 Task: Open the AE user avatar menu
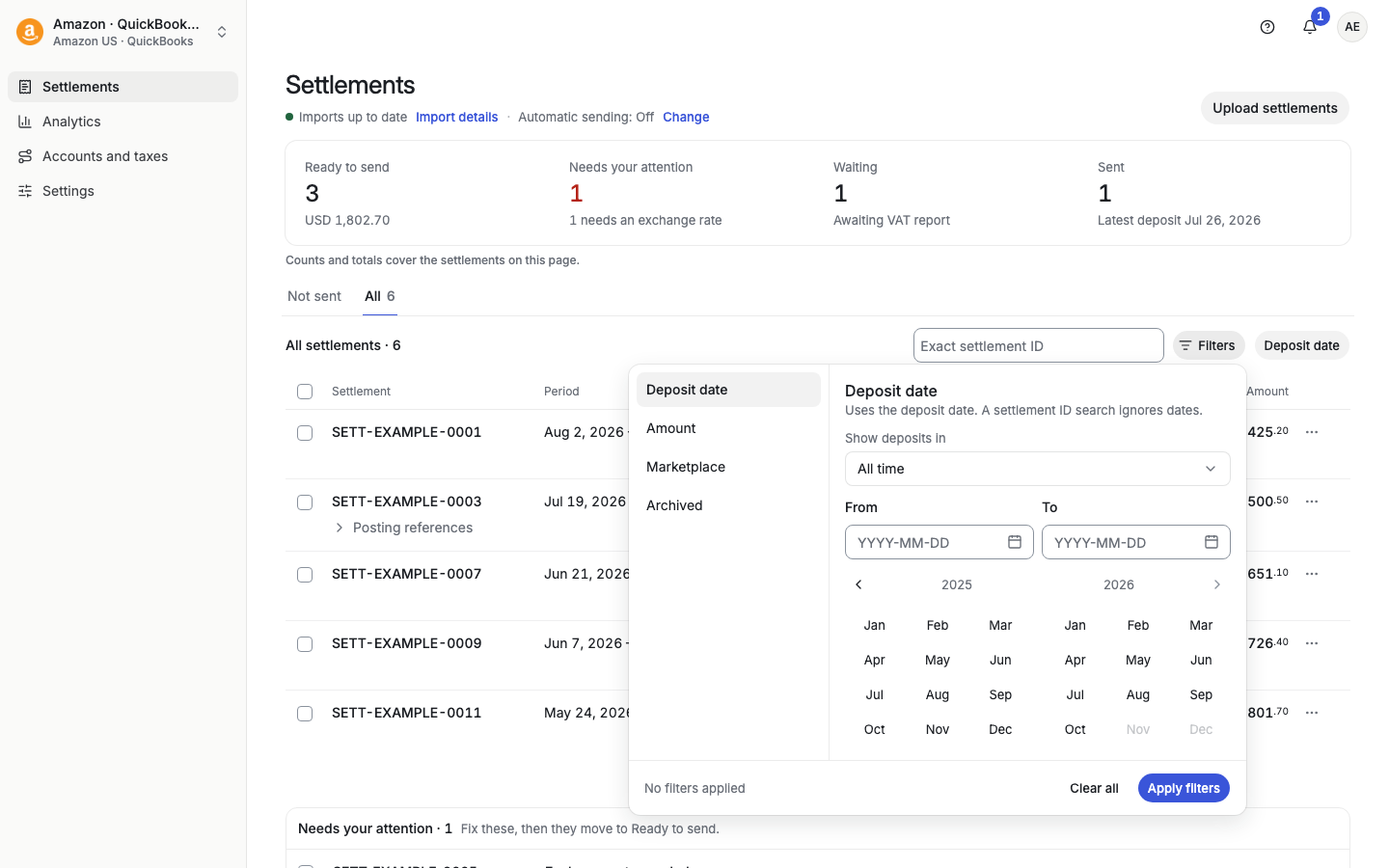(x=1352, y=27)
